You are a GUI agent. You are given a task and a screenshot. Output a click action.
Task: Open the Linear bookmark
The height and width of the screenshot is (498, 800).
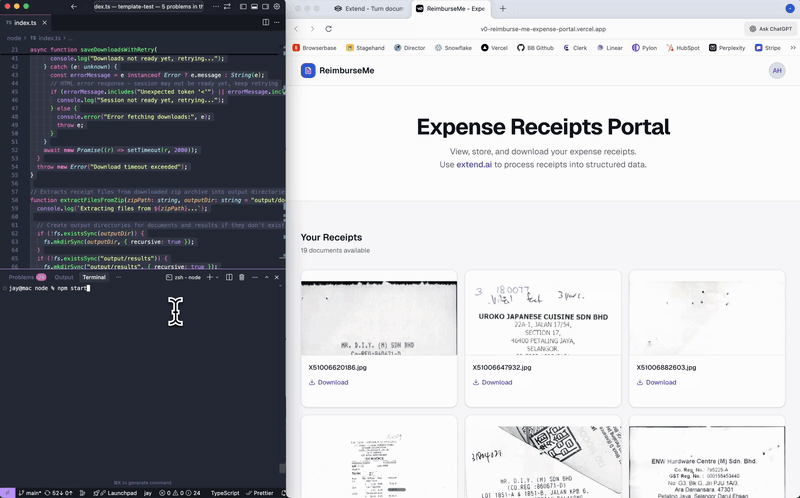(610, 48)
